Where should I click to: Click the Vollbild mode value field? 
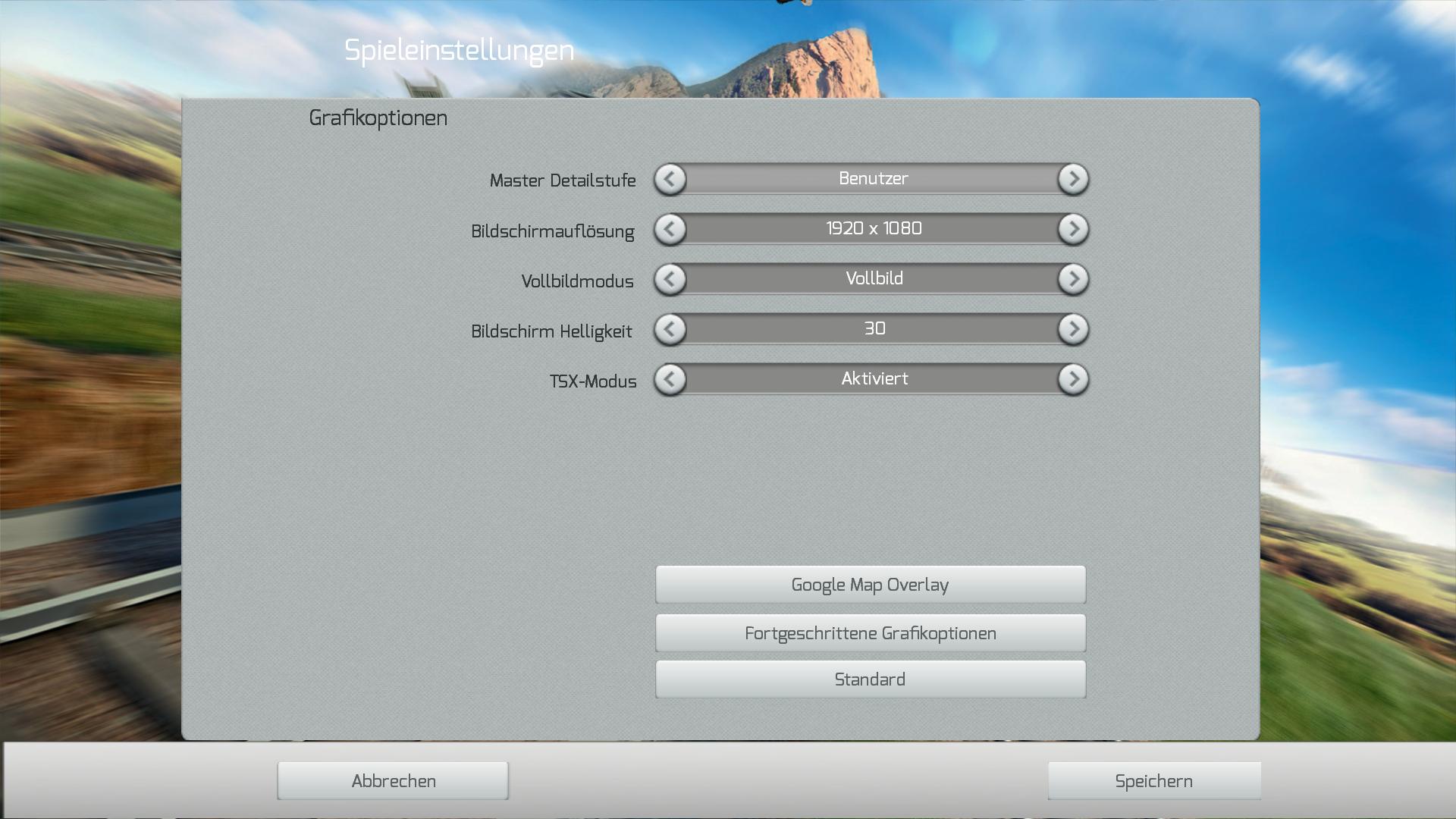tap(872, 279)
